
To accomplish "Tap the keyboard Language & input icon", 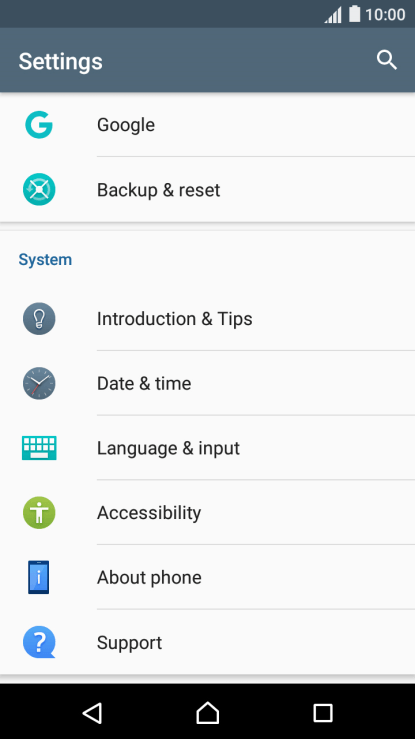I will [x=39, y=448].
